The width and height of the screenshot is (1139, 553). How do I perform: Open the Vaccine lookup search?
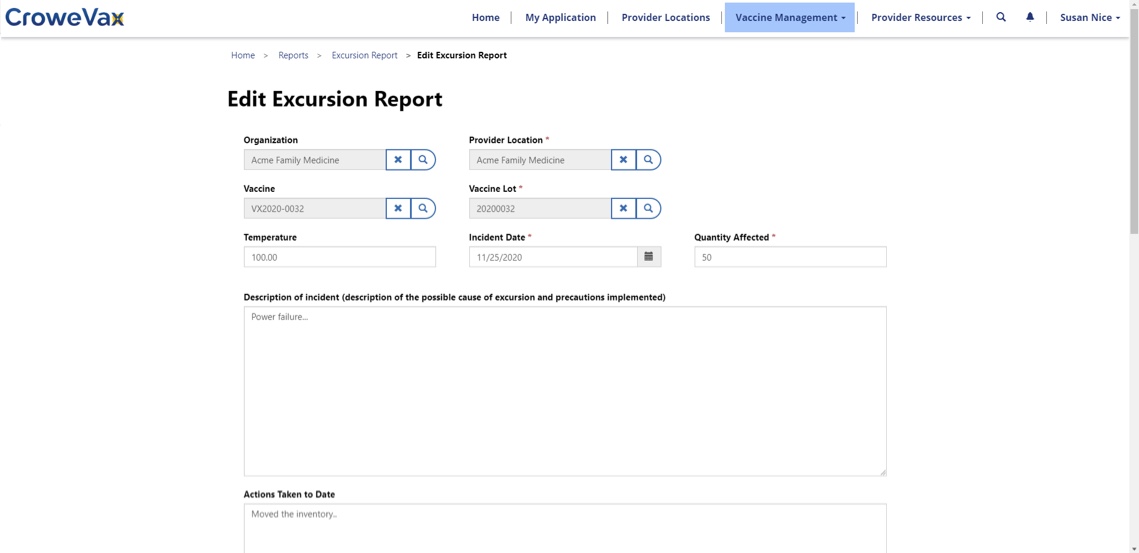coord(423,208)
